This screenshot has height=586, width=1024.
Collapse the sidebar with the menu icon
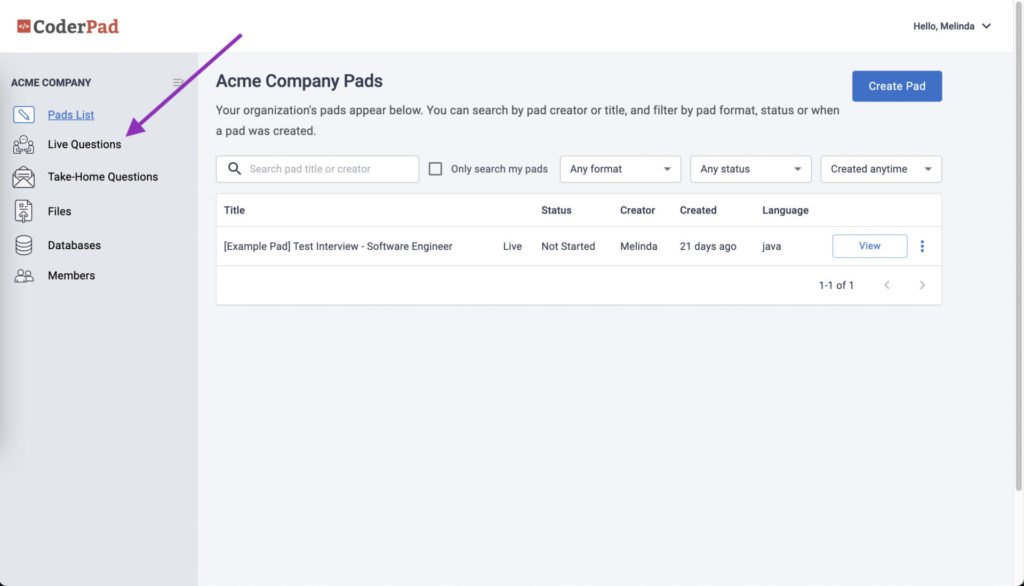coord(178,82)
